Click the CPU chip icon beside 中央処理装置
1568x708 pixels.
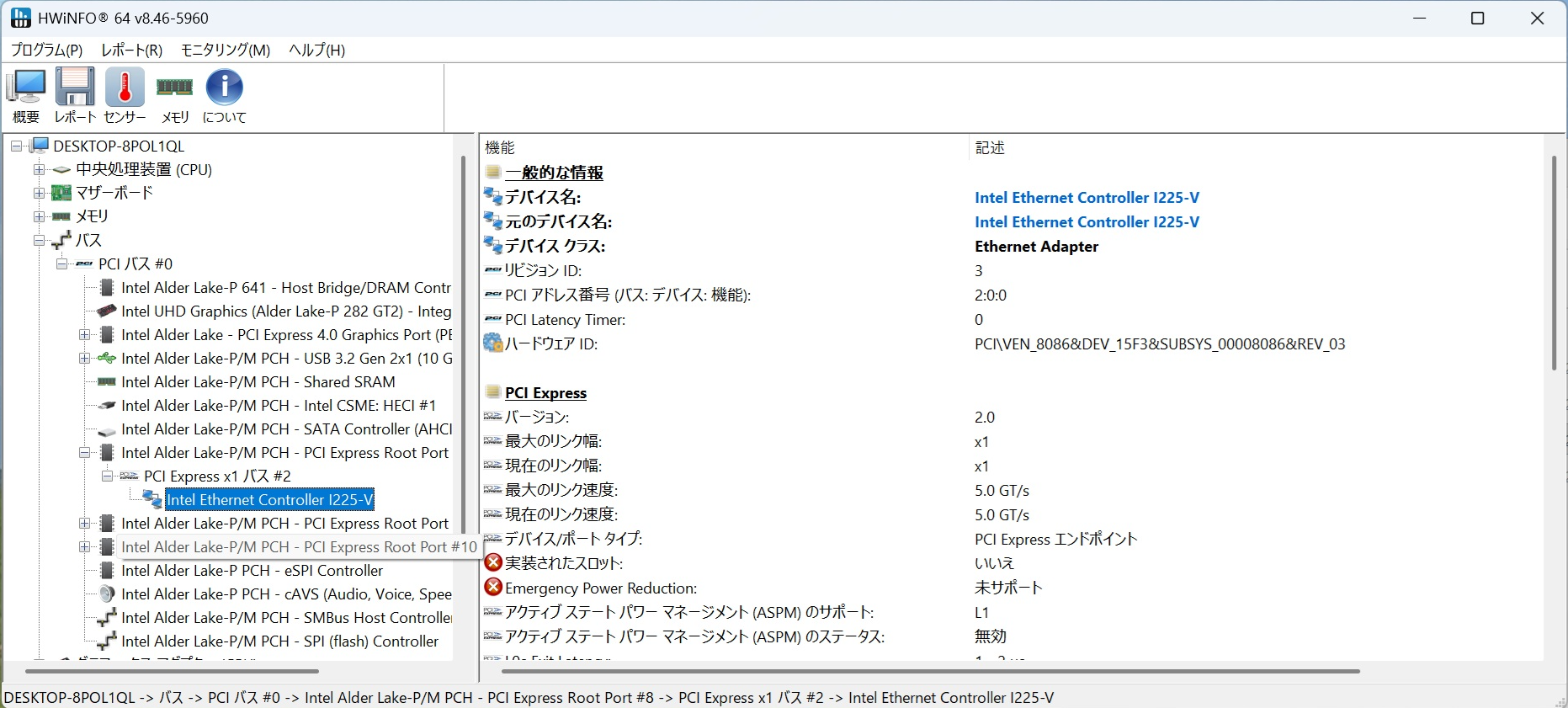point(61,169)
